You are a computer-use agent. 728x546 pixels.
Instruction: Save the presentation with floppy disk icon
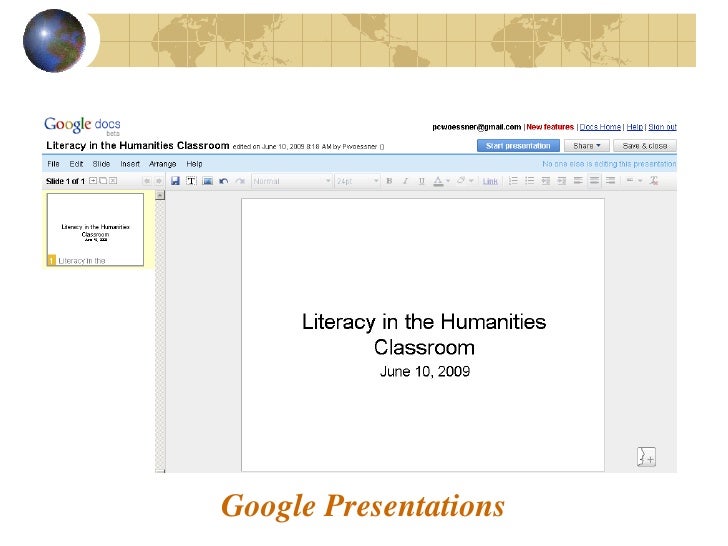tap(175, 181)
